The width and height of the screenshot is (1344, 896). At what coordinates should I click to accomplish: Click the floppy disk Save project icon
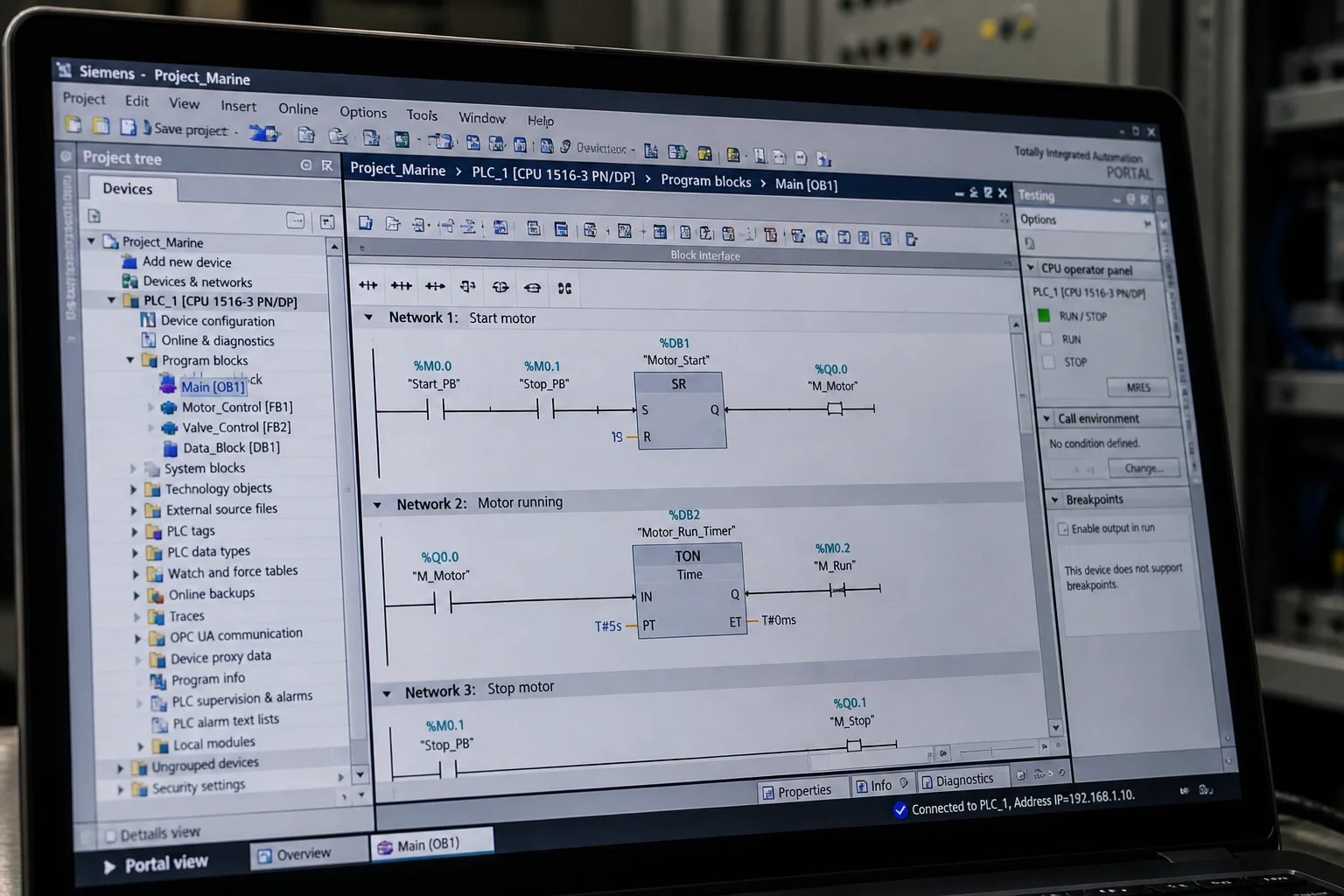pos(128,128)
